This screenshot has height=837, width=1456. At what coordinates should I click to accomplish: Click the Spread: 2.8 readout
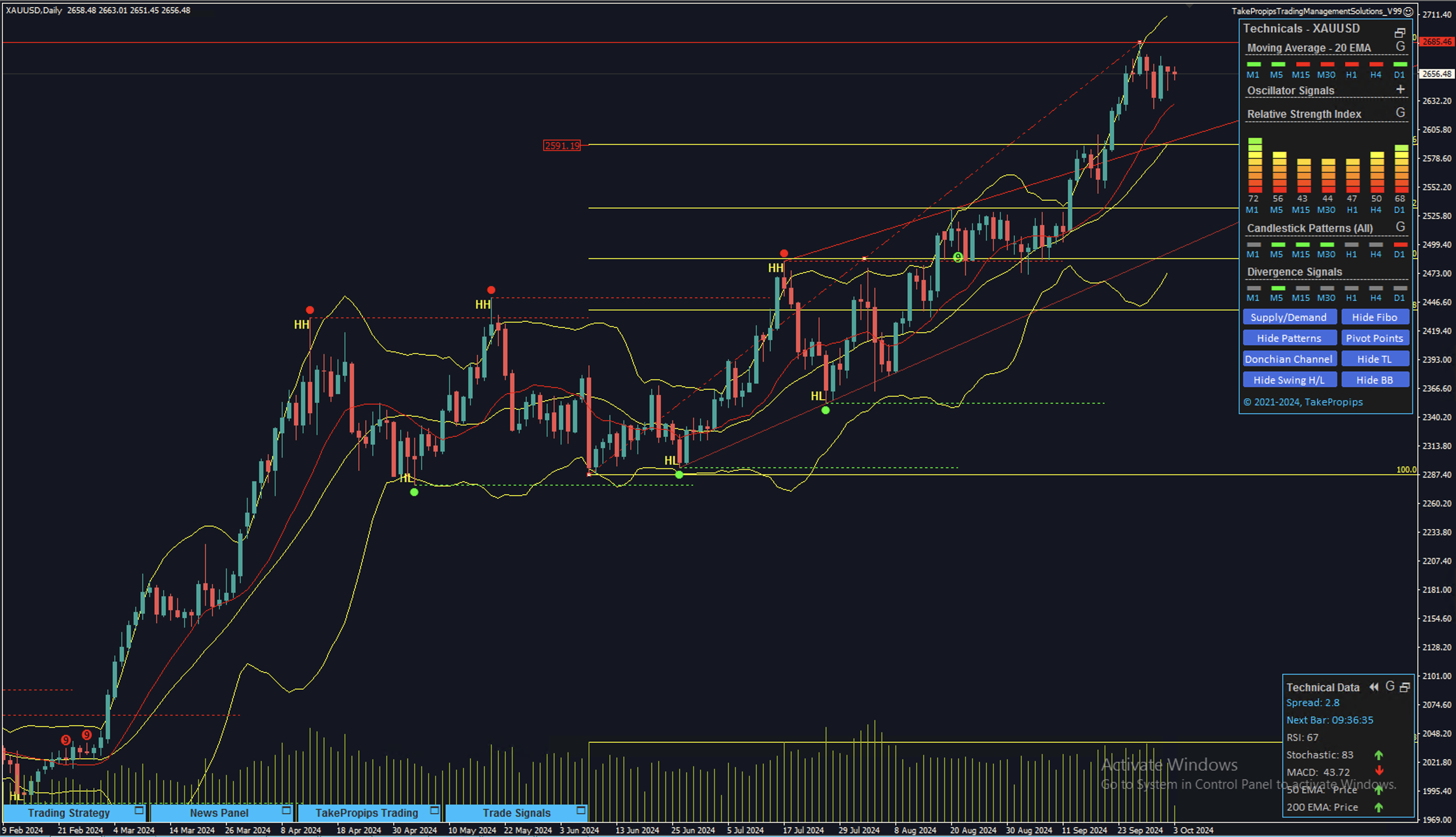point(1313,702)
